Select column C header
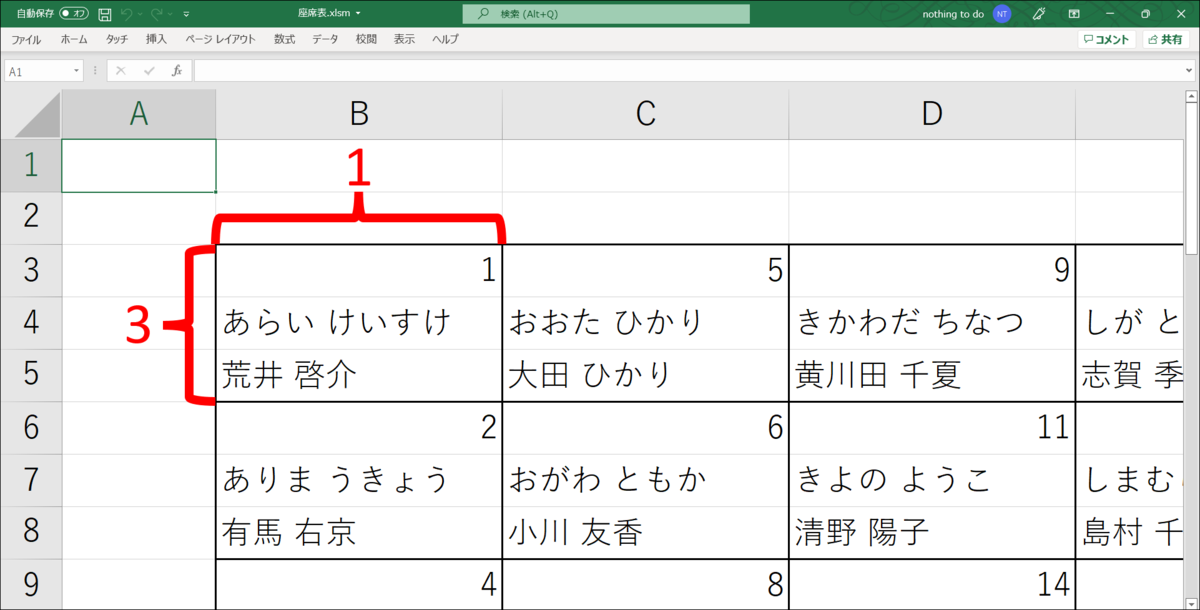This screenshot has width=1200, height=610. [x=646, y=114]
